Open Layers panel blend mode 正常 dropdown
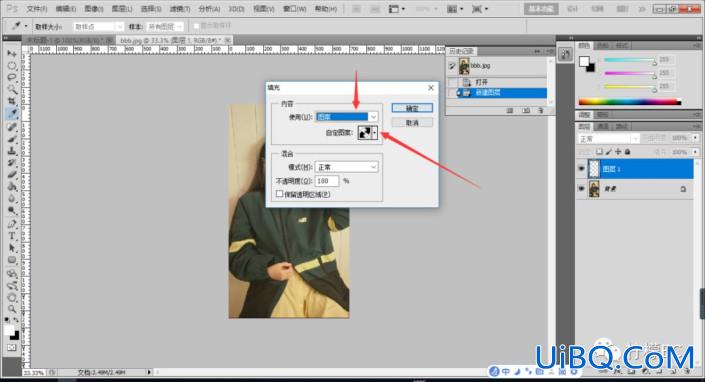This screenshot has width=705, height=382. 608,138
